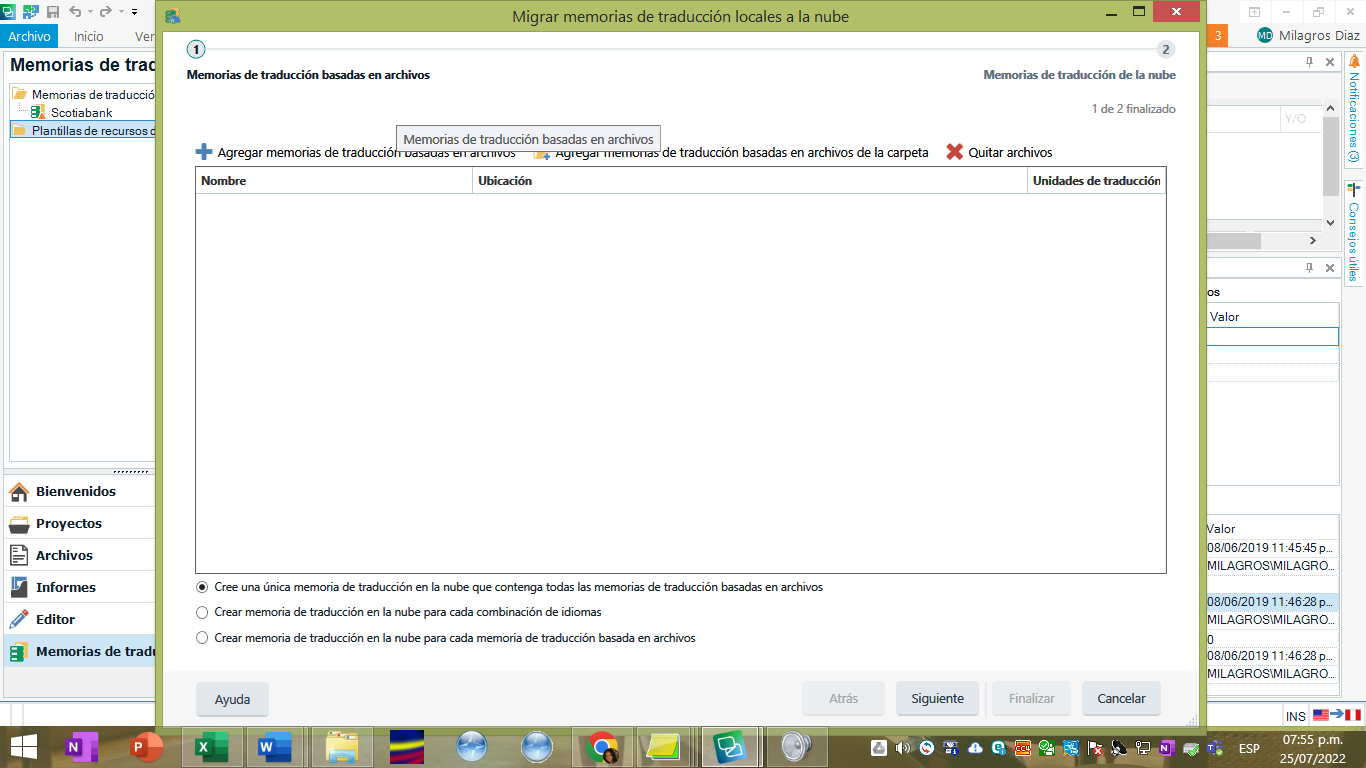
Task: Select memoria por cada memoria basada en archivos
Action: pos(202,637)
